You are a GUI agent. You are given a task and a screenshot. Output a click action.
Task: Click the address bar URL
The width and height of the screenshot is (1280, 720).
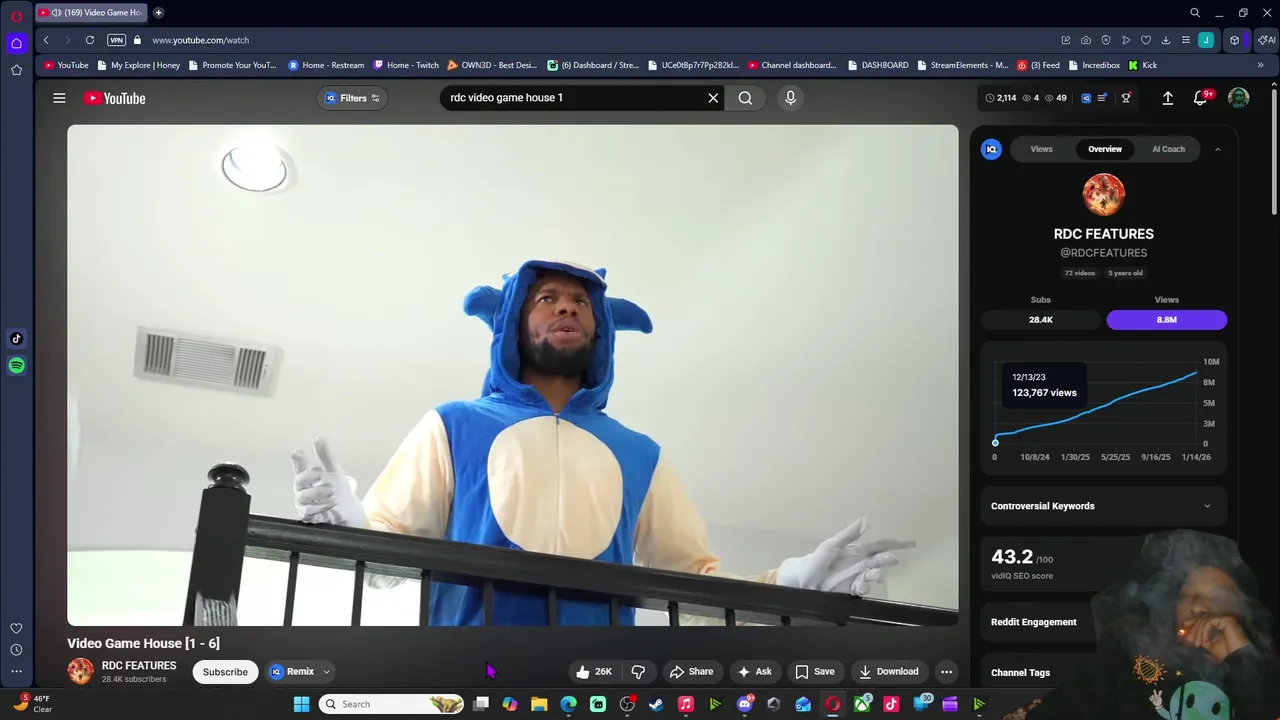200,40
